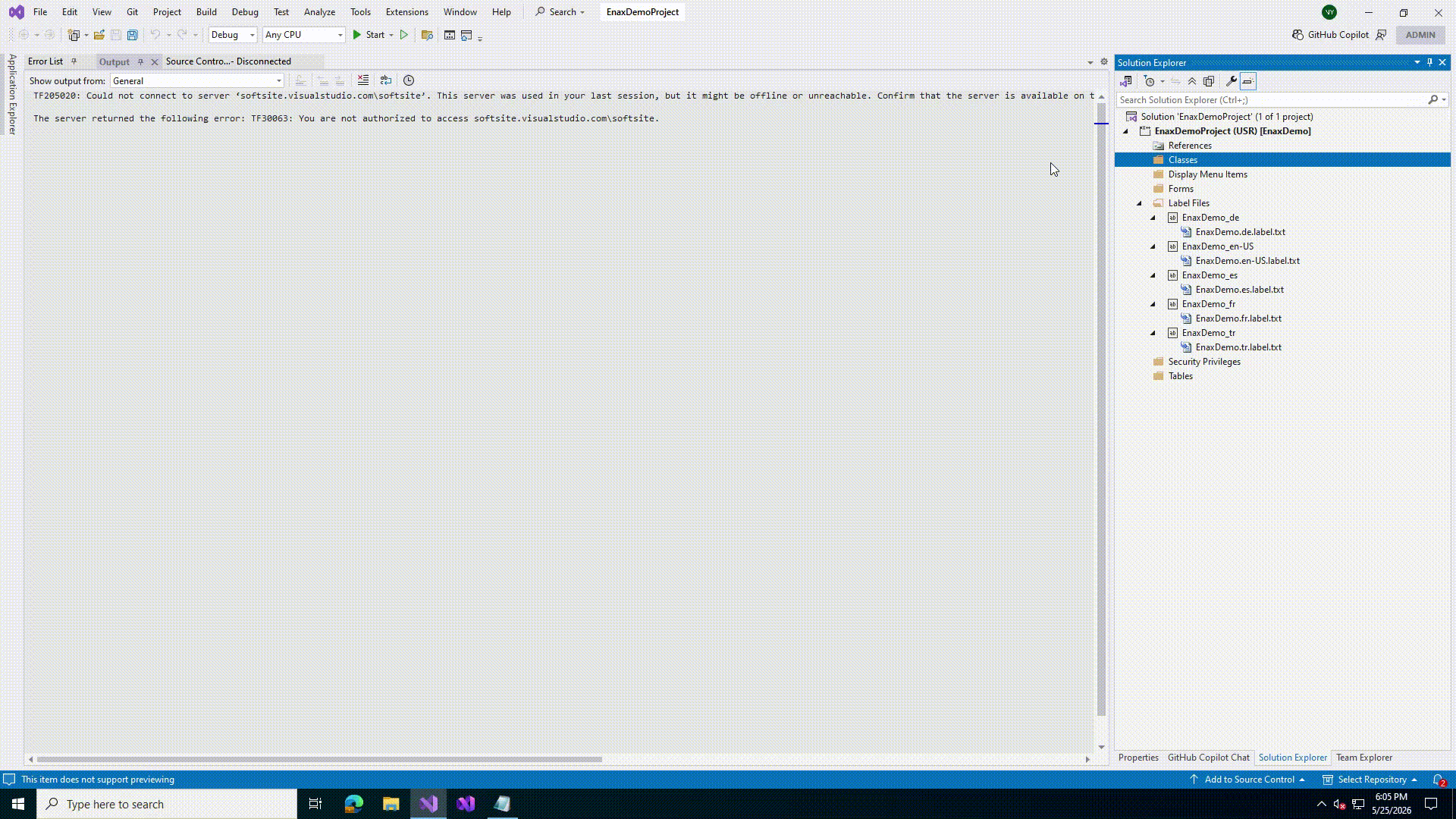Viewport: 1456px width, 819px height.
Task: Open GitHub Copilot in title bar
Action: click(1331, 35)
